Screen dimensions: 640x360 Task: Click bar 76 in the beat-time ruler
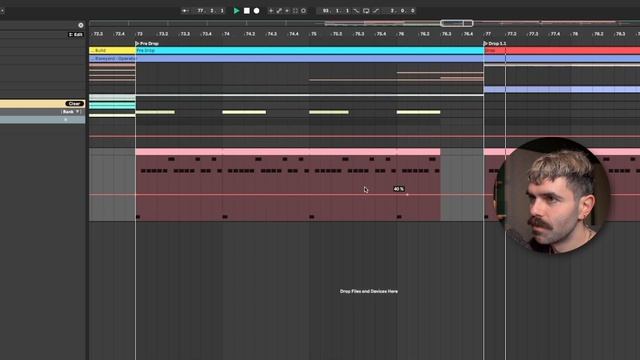click(401, 34)
